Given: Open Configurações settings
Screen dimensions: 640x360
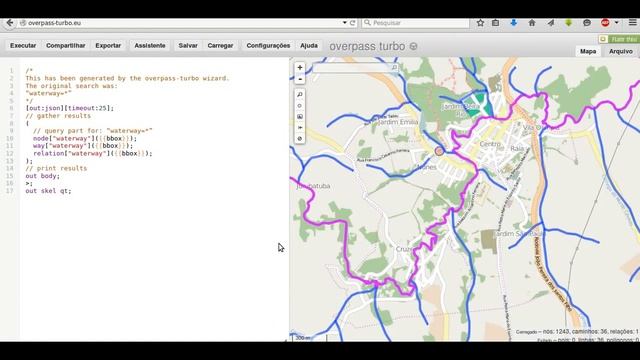Looking at the screenshot, I should (268, 46).
